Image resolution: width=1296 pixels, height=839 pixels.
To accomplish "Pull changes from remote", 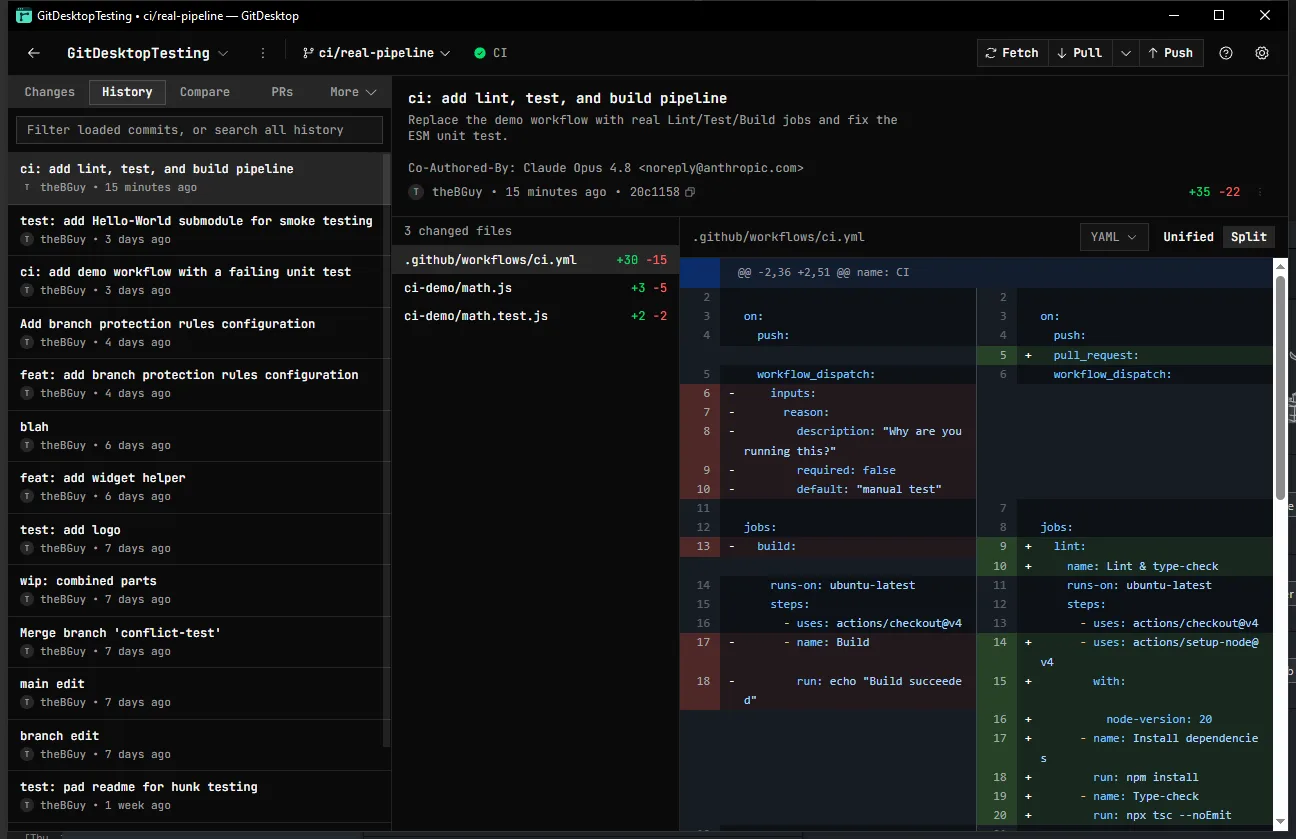I will (x=1080, y=53).
